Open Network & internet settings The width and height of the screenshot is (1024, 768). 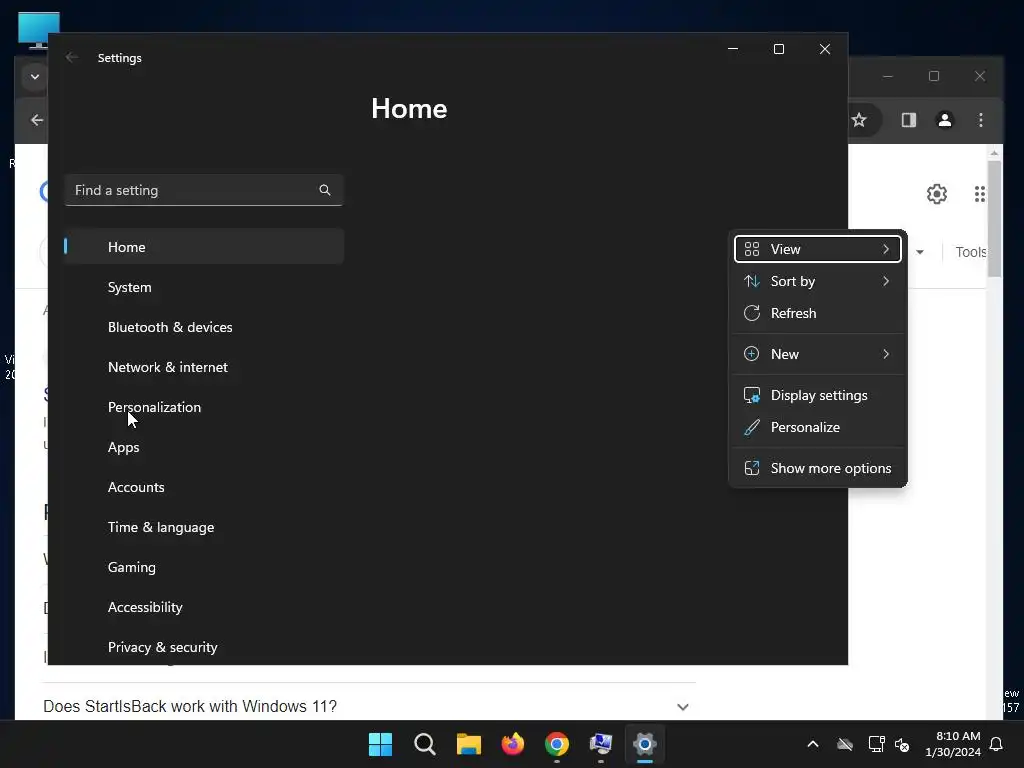pos(204,367)
